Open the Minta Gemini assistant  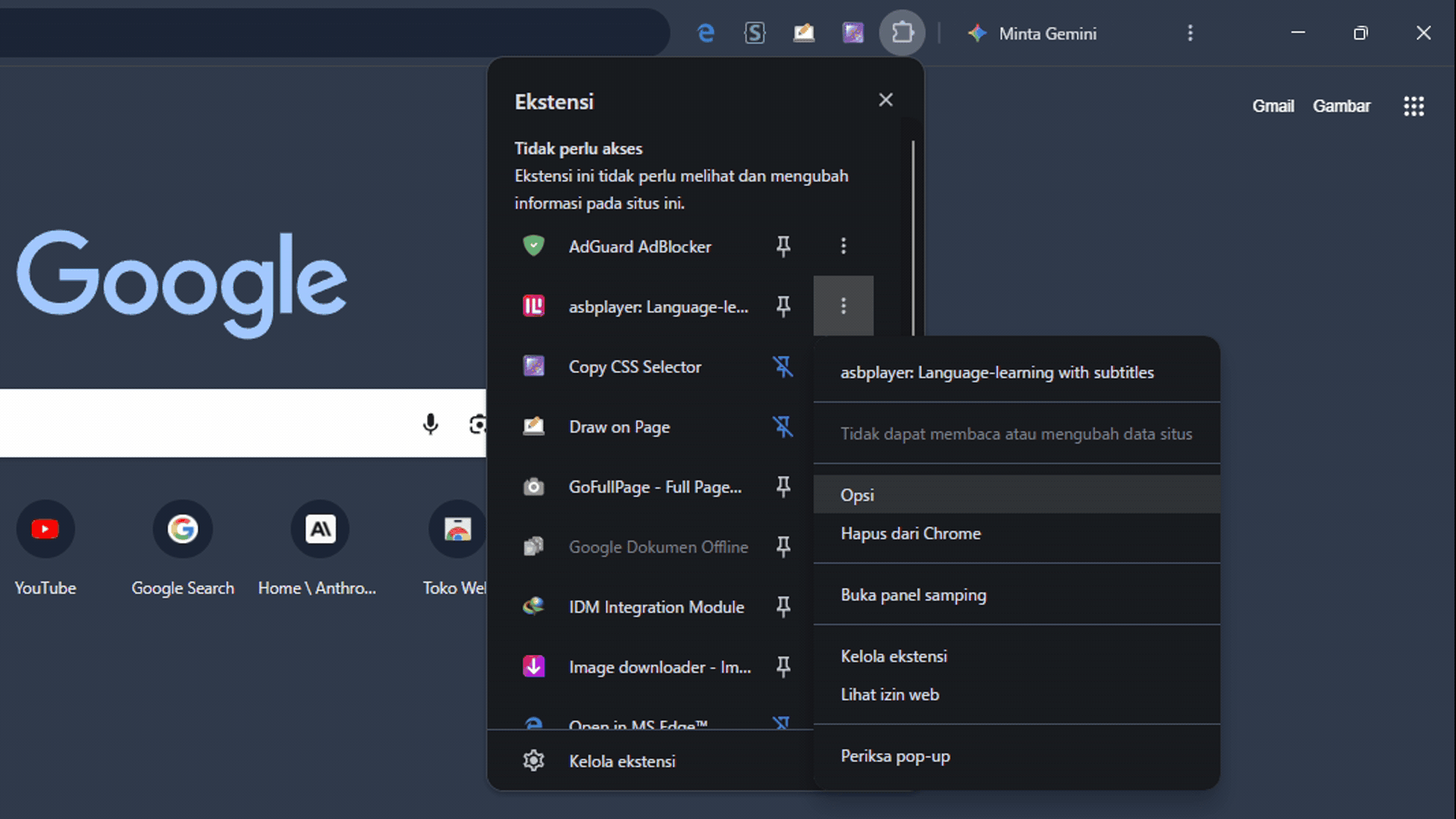1031,33
